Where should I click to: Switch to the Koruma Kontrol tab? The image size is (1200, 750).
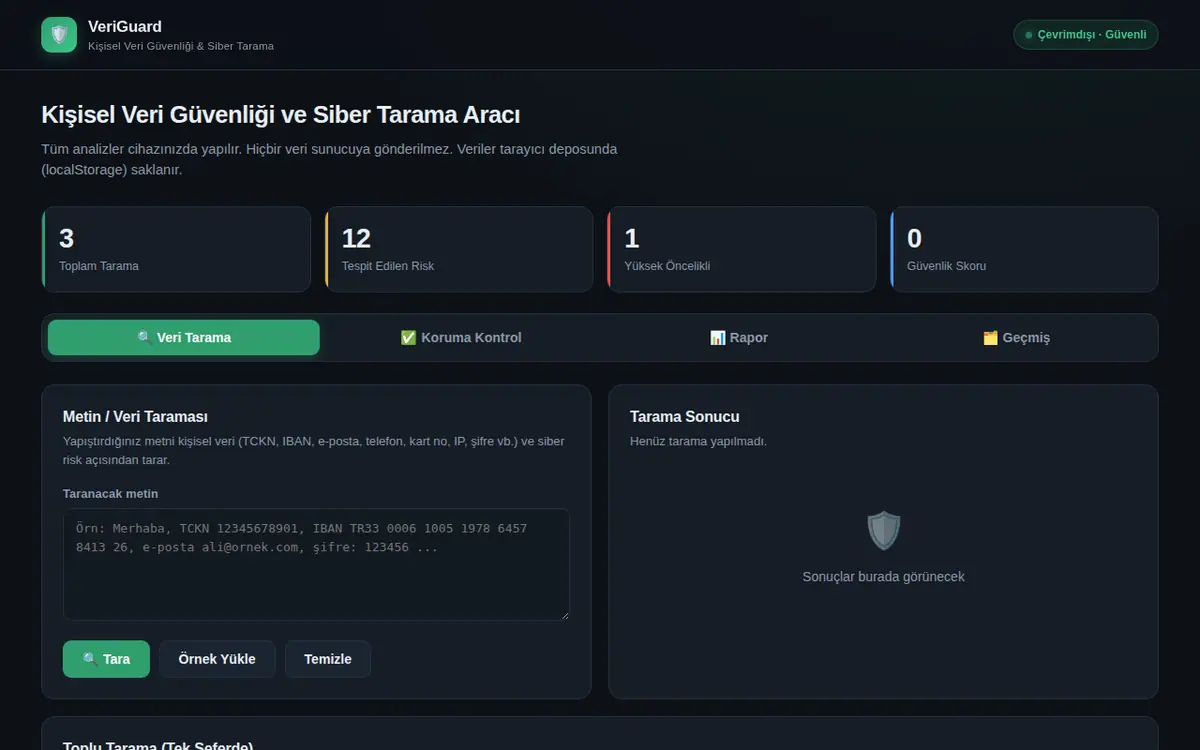pyautogui.click(x=461, y=338)
